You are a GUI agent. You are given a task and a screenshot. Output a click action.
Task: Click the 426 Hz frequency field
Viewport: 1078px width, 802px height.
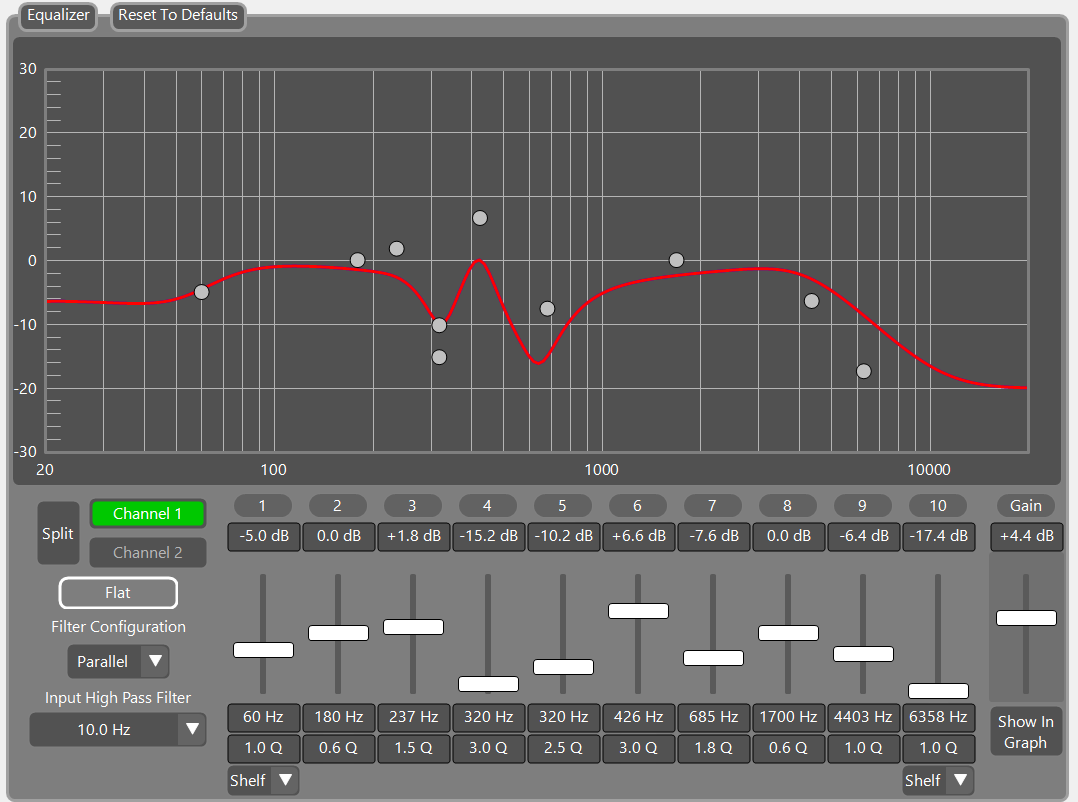(639, 717)
